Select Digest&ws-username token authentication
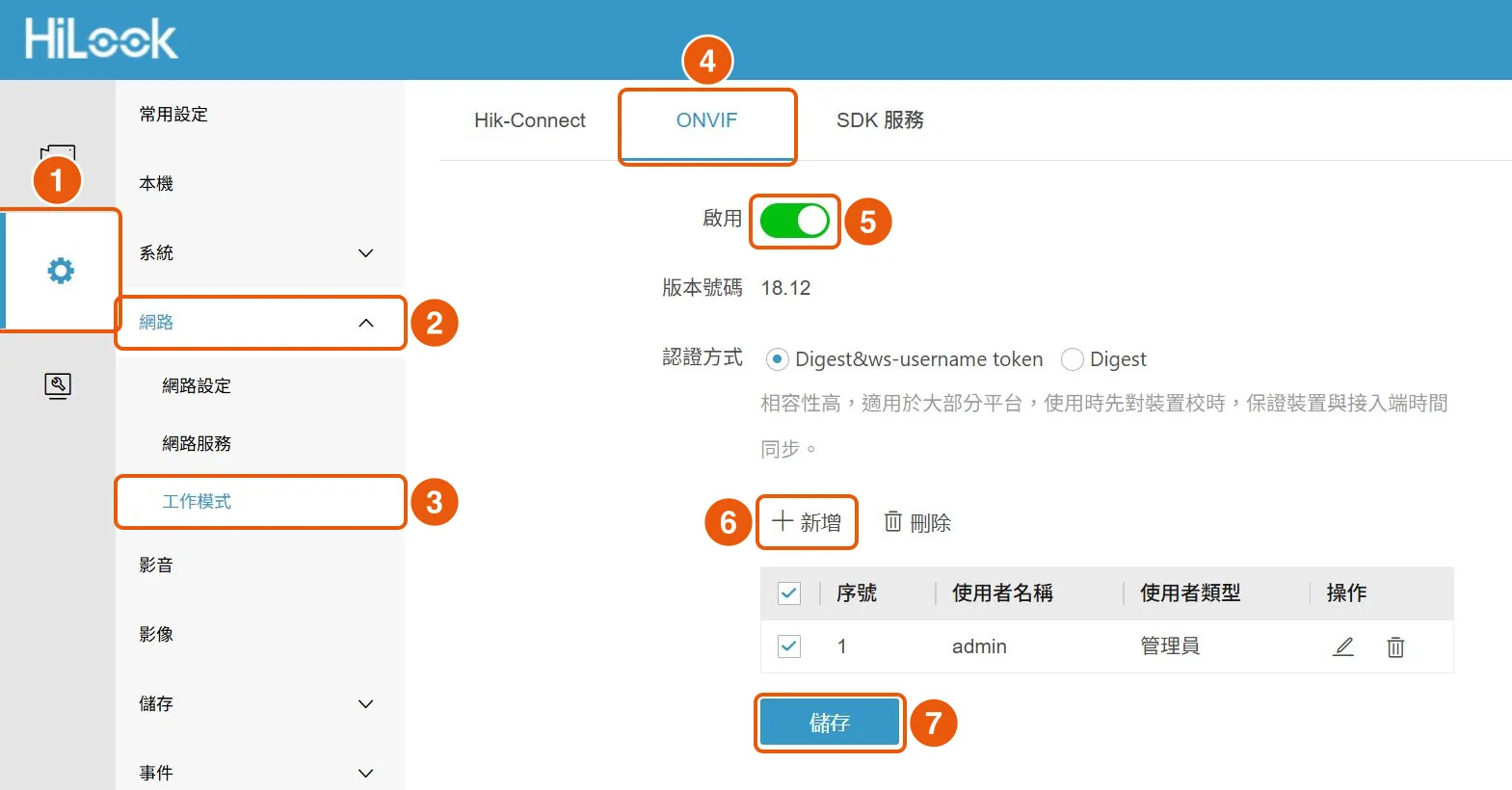The height and width of the screenshot is (790, 1512). [x=778, y=359]
